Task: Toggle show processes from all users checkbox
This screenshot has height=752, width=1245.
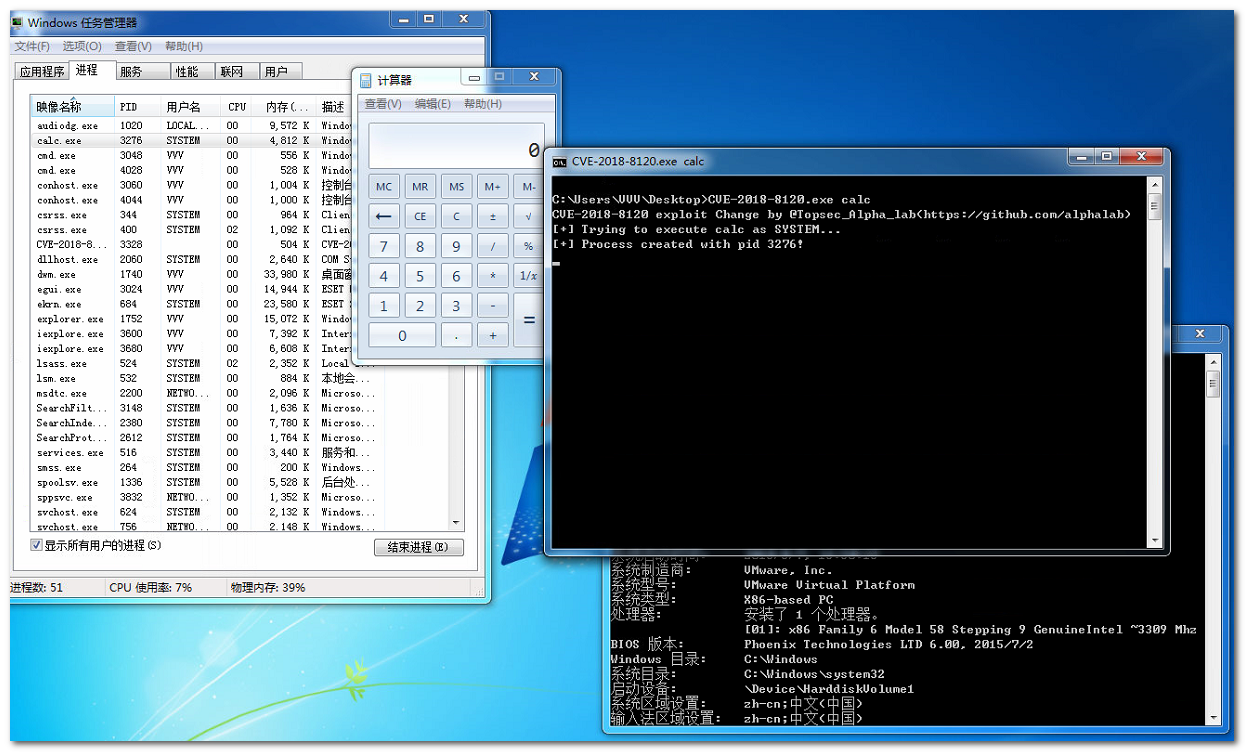Action: pyautogui.click(x=37, y=546)
